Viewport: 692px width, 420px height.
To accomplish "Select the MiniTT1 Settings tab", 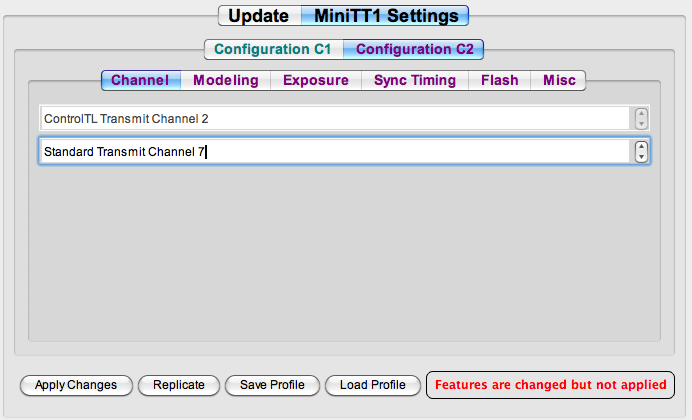I will (x=385, y=16).
